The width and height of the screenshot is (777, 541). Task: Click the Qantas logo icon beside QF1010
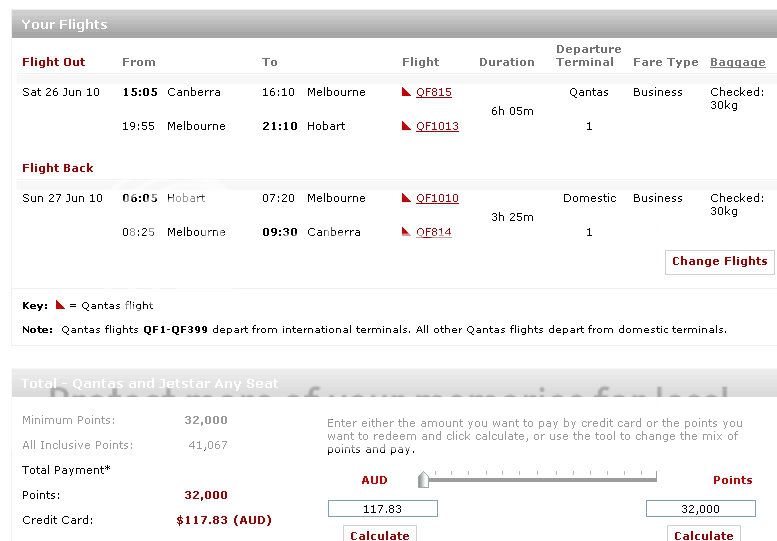(406, 198)
